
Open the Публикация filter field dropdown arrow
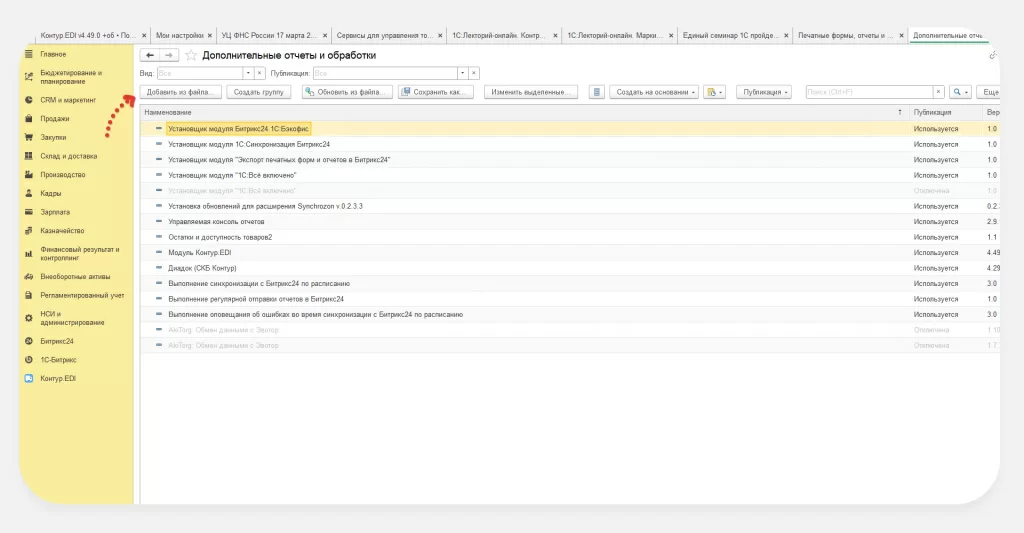pos(462,73)
